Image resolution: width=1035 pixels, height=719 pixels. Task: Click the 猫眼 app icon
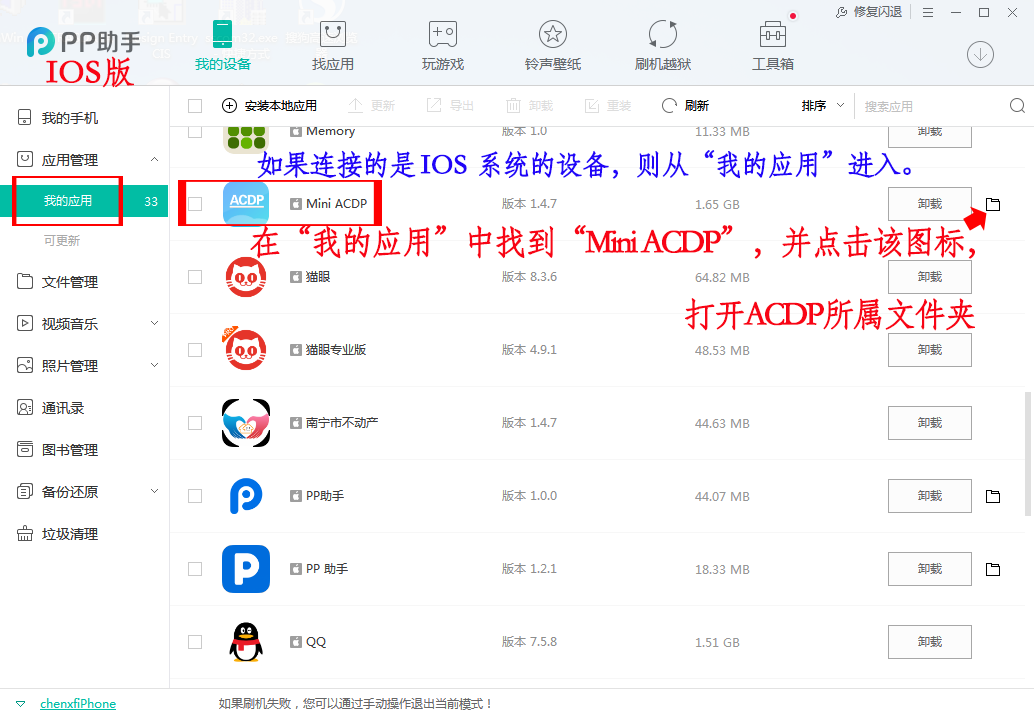(x=246, y=277)
